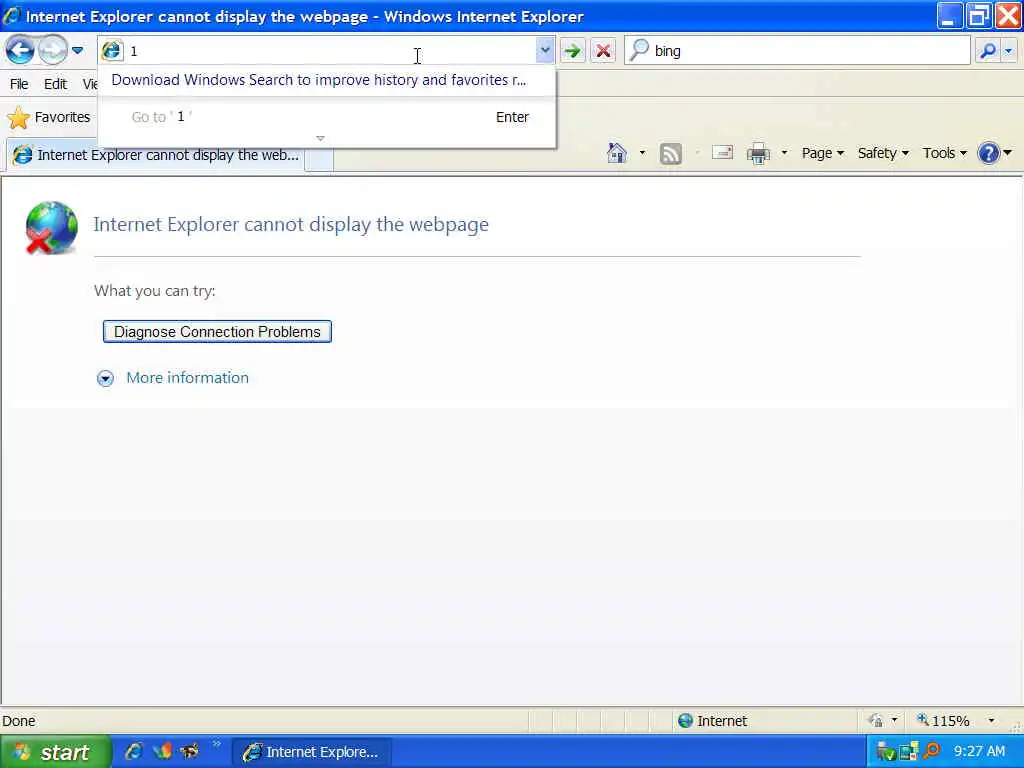Expand the More information arrow icon

click(x=105, y=379)
